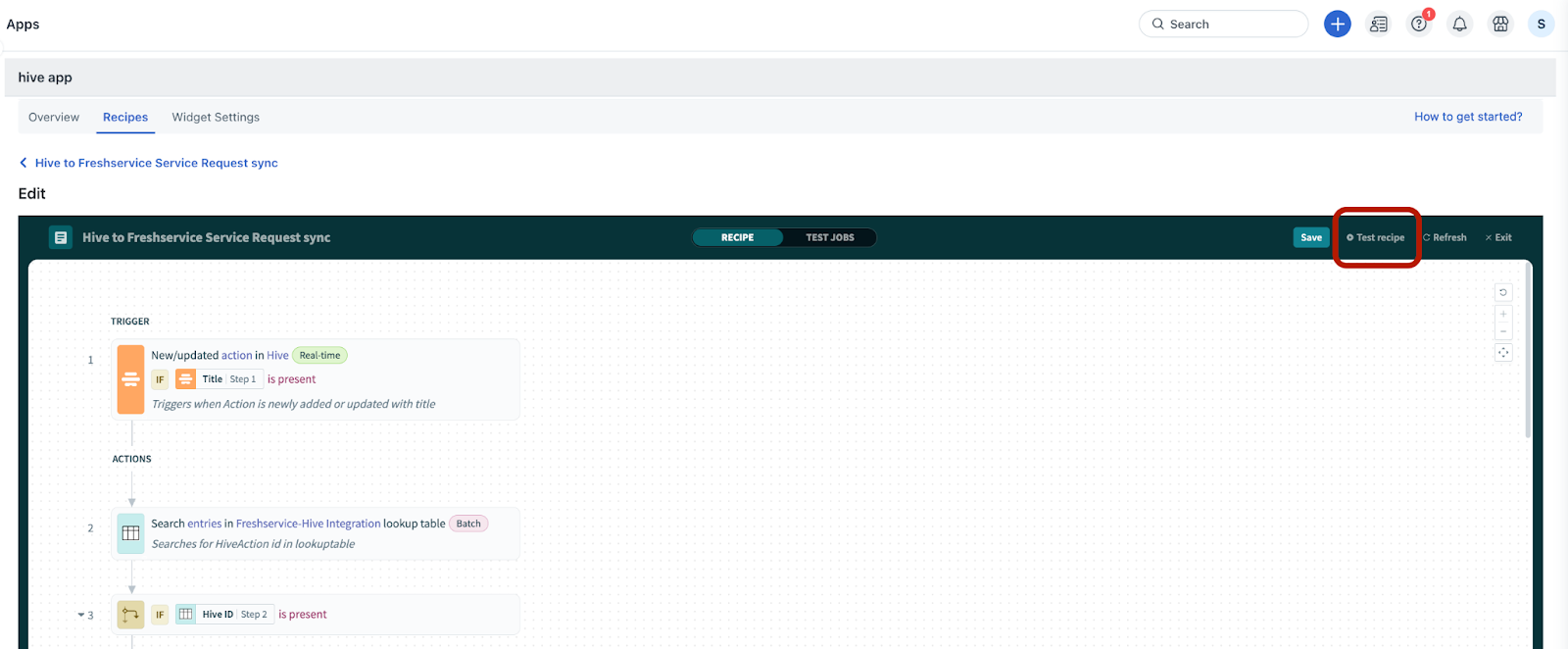Screen dimensions: 1568x649
Task: Click the small Hive icon before Title pill
Action: click(x=185, y=379)
